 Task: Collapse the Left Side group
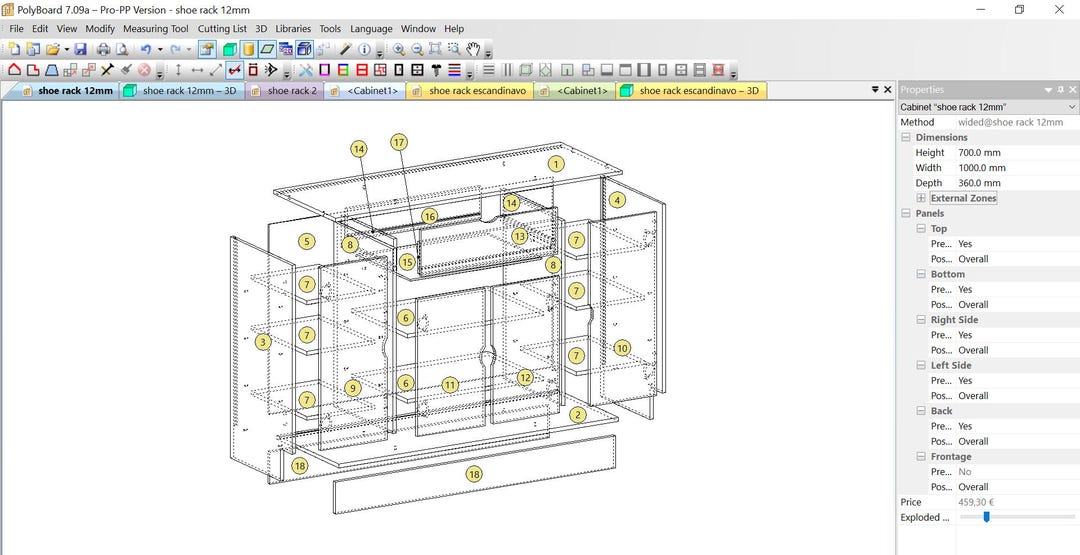(x=921, y=366)
